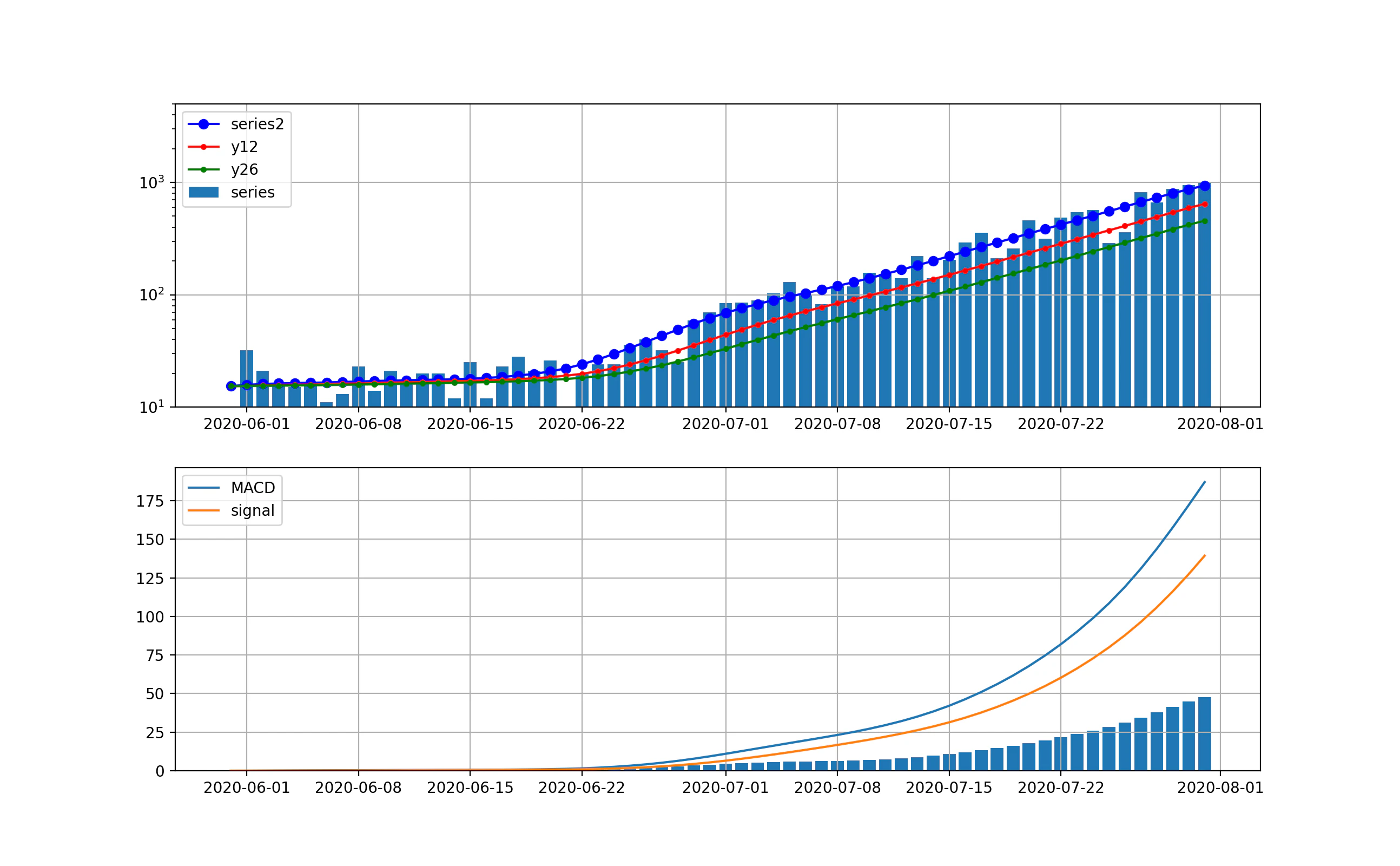Click bottom chart x-axis label 2020-07-01
Screen dimensions: 1400x866
click(725, 788)
